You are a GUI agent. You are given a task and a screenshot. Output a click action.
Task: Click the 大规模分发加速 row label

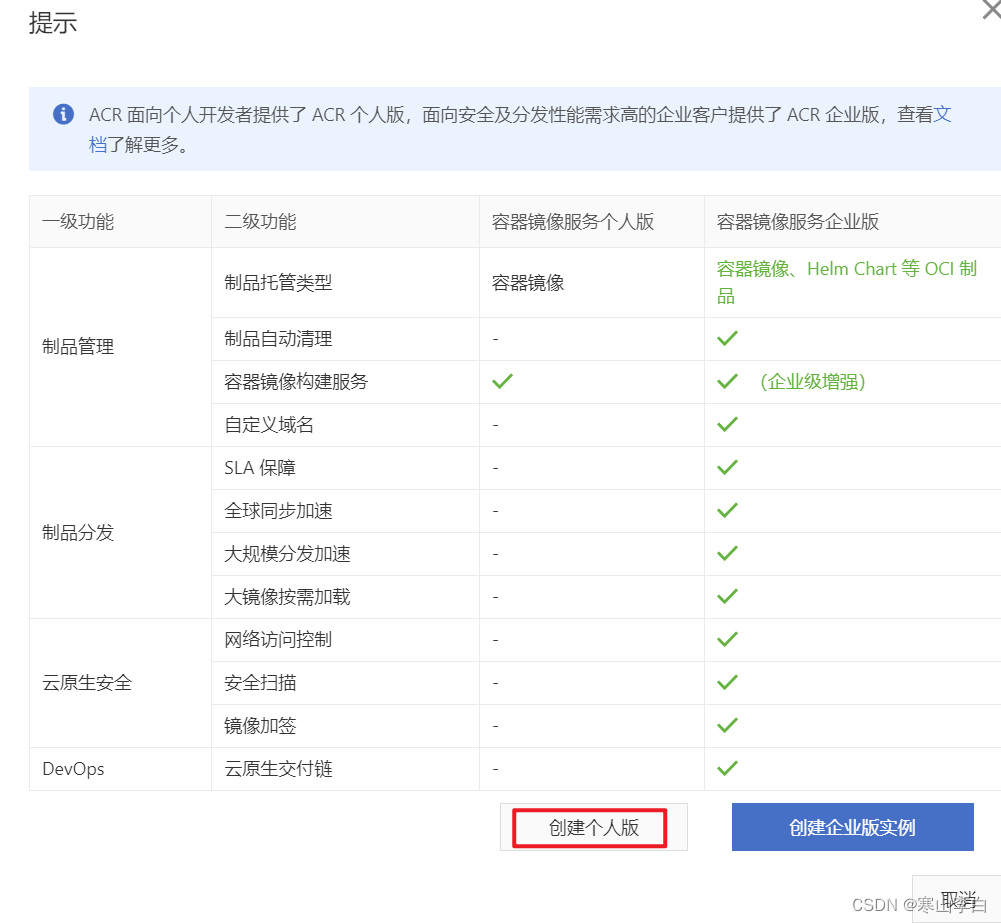point(287,553)
